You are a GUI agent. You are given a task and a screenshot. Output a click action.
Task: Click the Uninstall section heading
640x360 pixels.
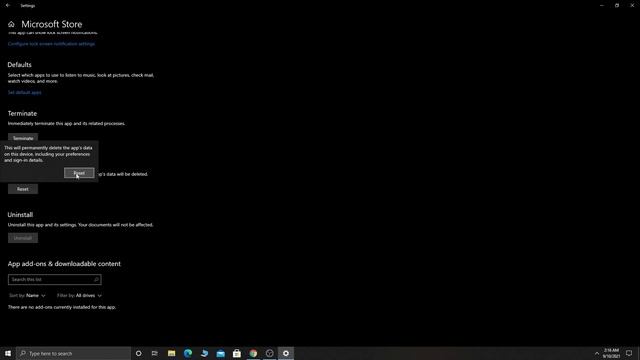[20, 215]
